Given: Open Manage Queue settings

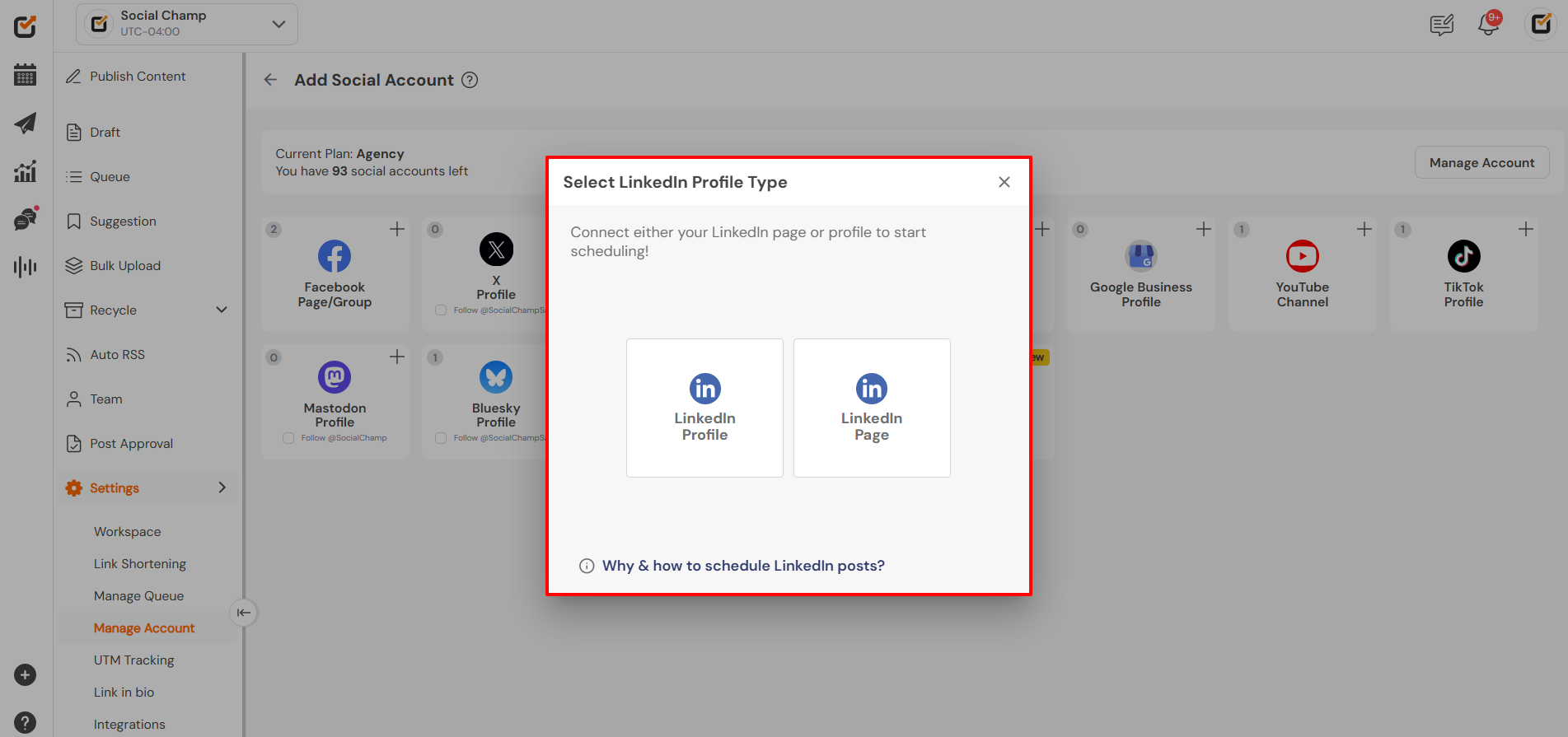Looking at the screenshot, I should point(138,596).
